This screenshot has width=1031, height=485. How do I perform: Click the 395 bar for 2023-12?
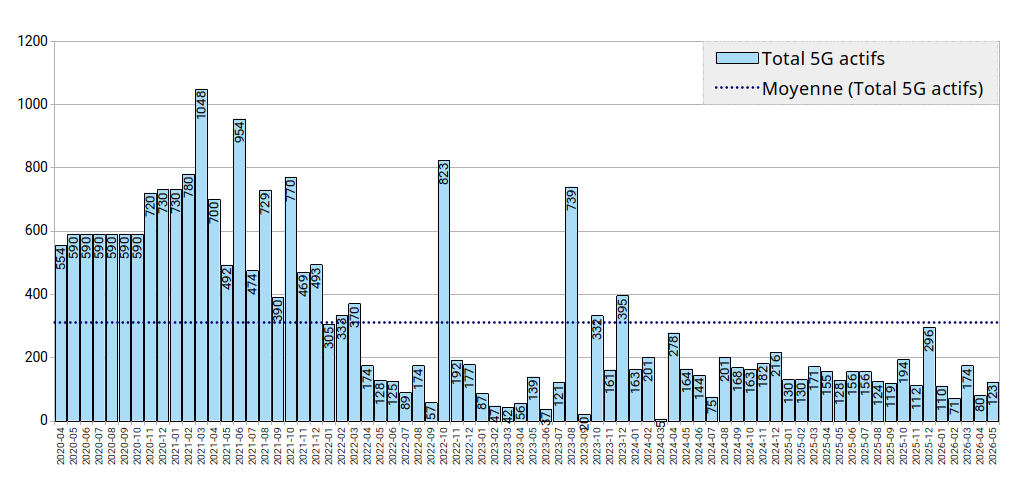tap(623, 358)
